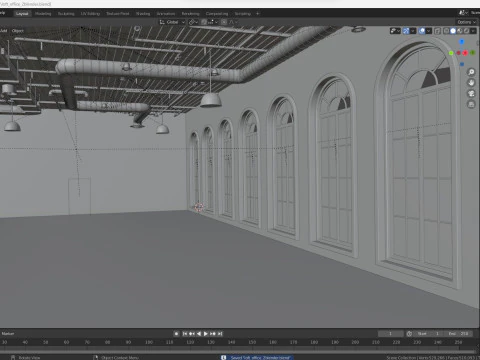Open the object types visibility dropdown
The width and height of the screenshot is (480, 360).
(395, 31)
